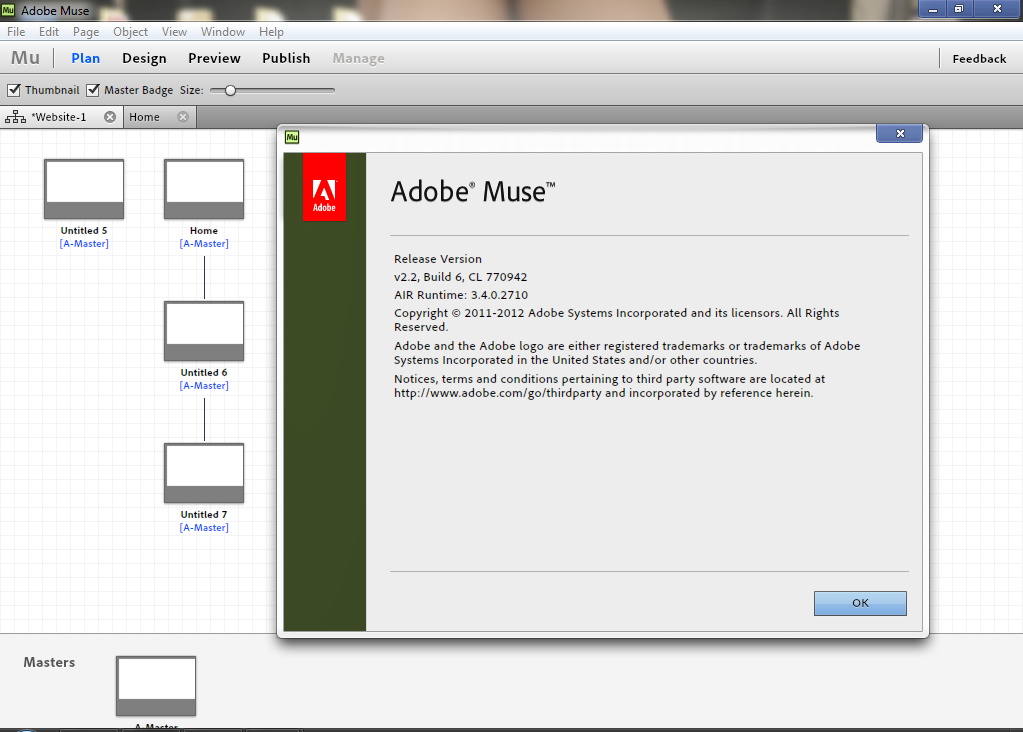Click the Adobe Muse heading in dialog
The width and height of the screenshot is (1023, 732).
[x=474, y=192]
